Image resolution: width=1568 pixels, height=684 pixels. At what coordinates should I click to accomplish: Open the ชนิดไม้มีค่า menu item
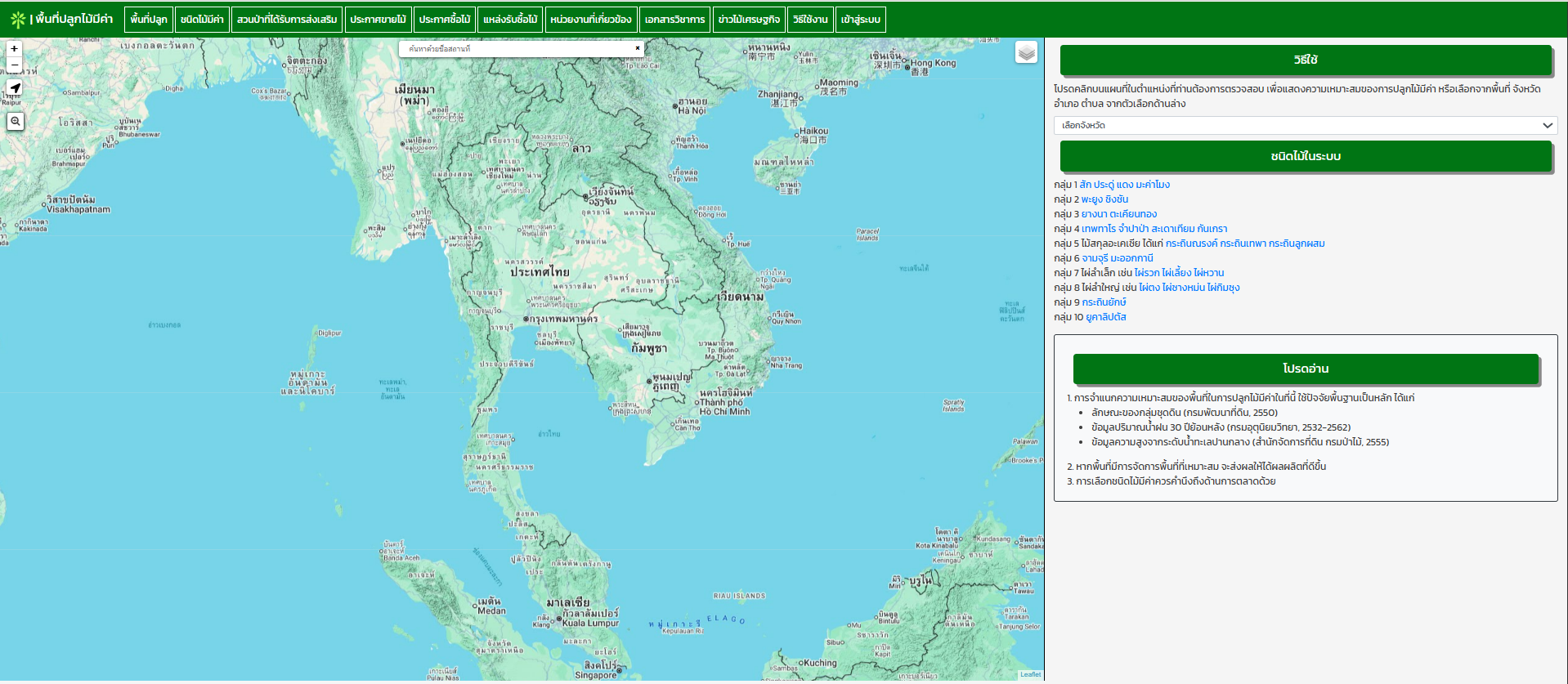[x=202, y=20]
